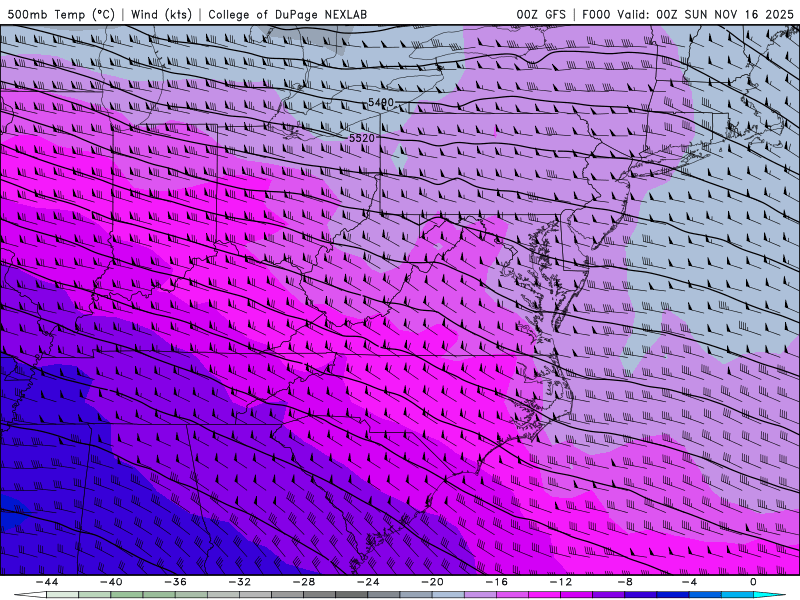The height and width of the screenshot is (600, 800).
Task: Click the '00Z GFS' model run label
Action: click(541, 14)
